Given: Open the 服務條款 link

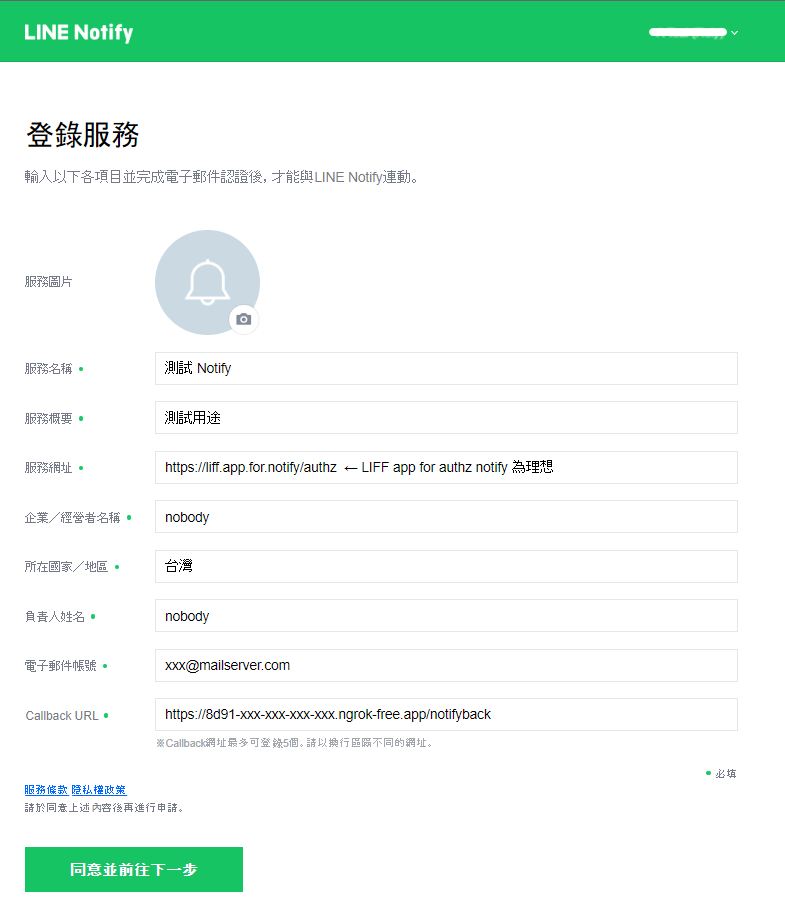Looking at the screenshot, I should coord(46,790).
